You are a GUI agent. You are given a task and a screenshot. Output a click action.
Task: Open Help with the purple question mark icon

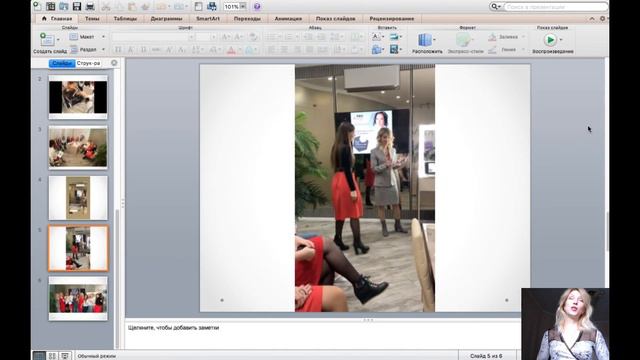[257, 6]
